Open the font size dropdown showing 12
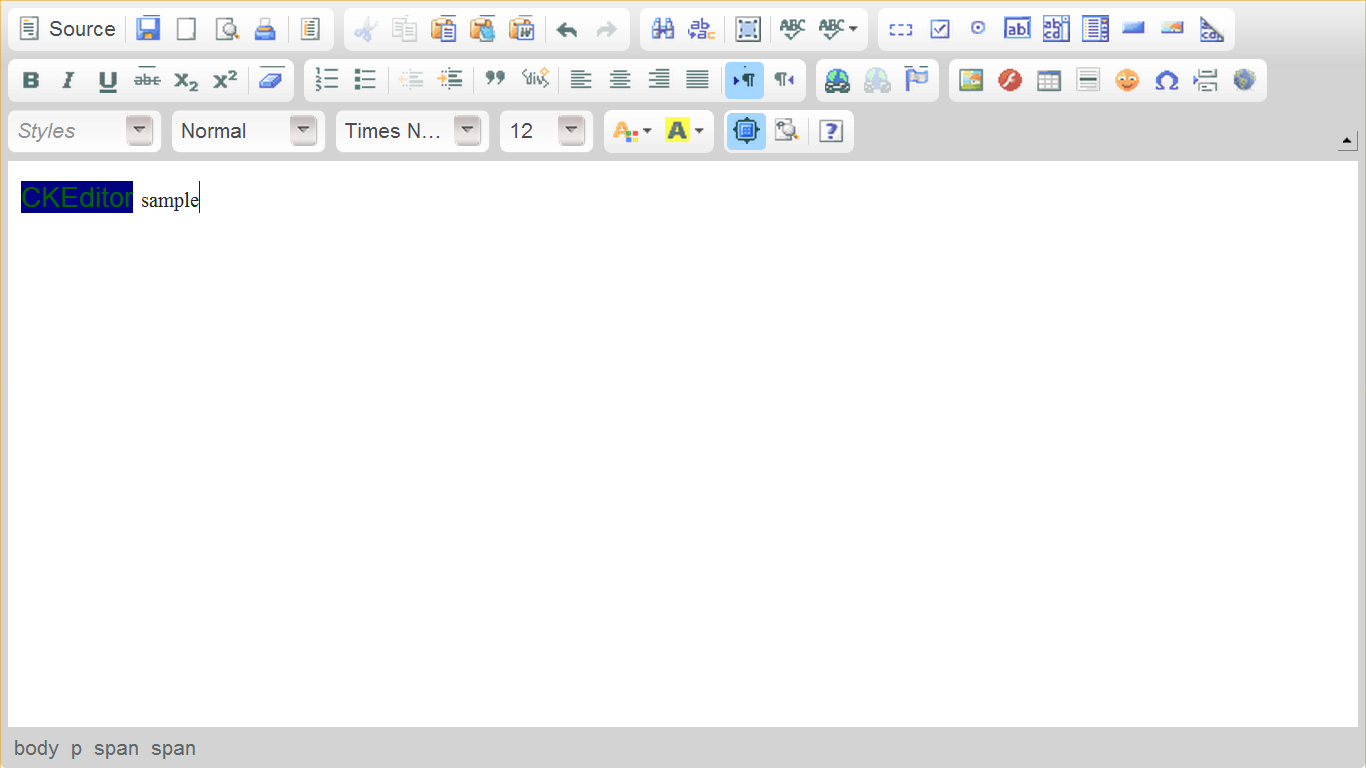This screenshot has width=1366, height=768. (x=545, y=131)
